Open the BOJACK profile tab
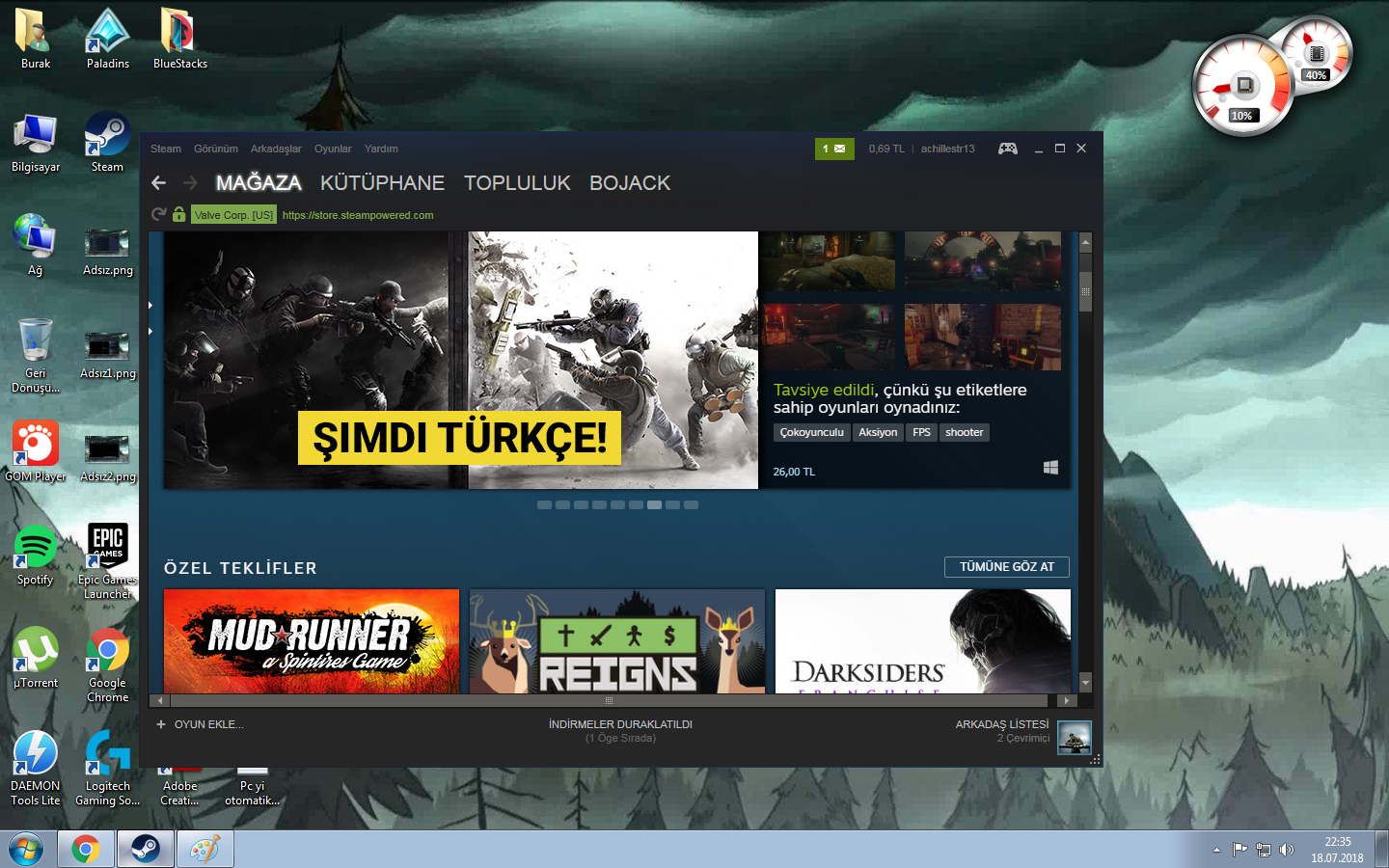Screen dimensions: 1389x868 coord(630,183)
